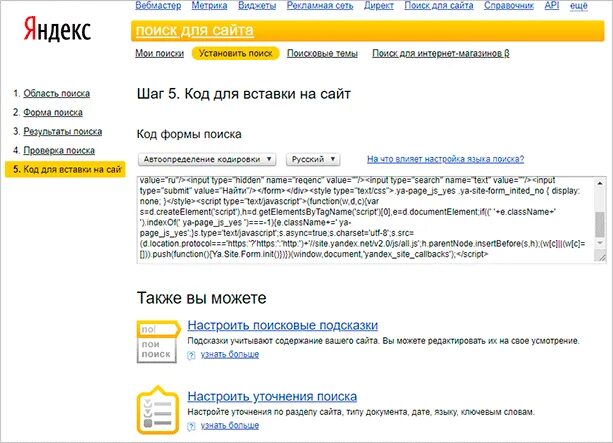Open Метрика in top navigation

[209, 6]
